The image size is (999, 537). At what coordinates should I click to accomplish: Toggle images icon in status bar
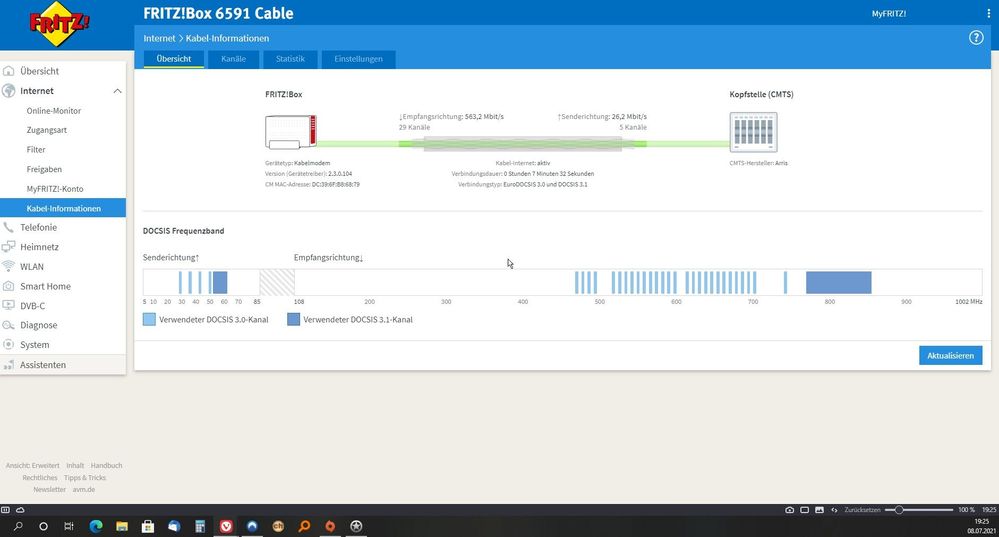(819, 510)
